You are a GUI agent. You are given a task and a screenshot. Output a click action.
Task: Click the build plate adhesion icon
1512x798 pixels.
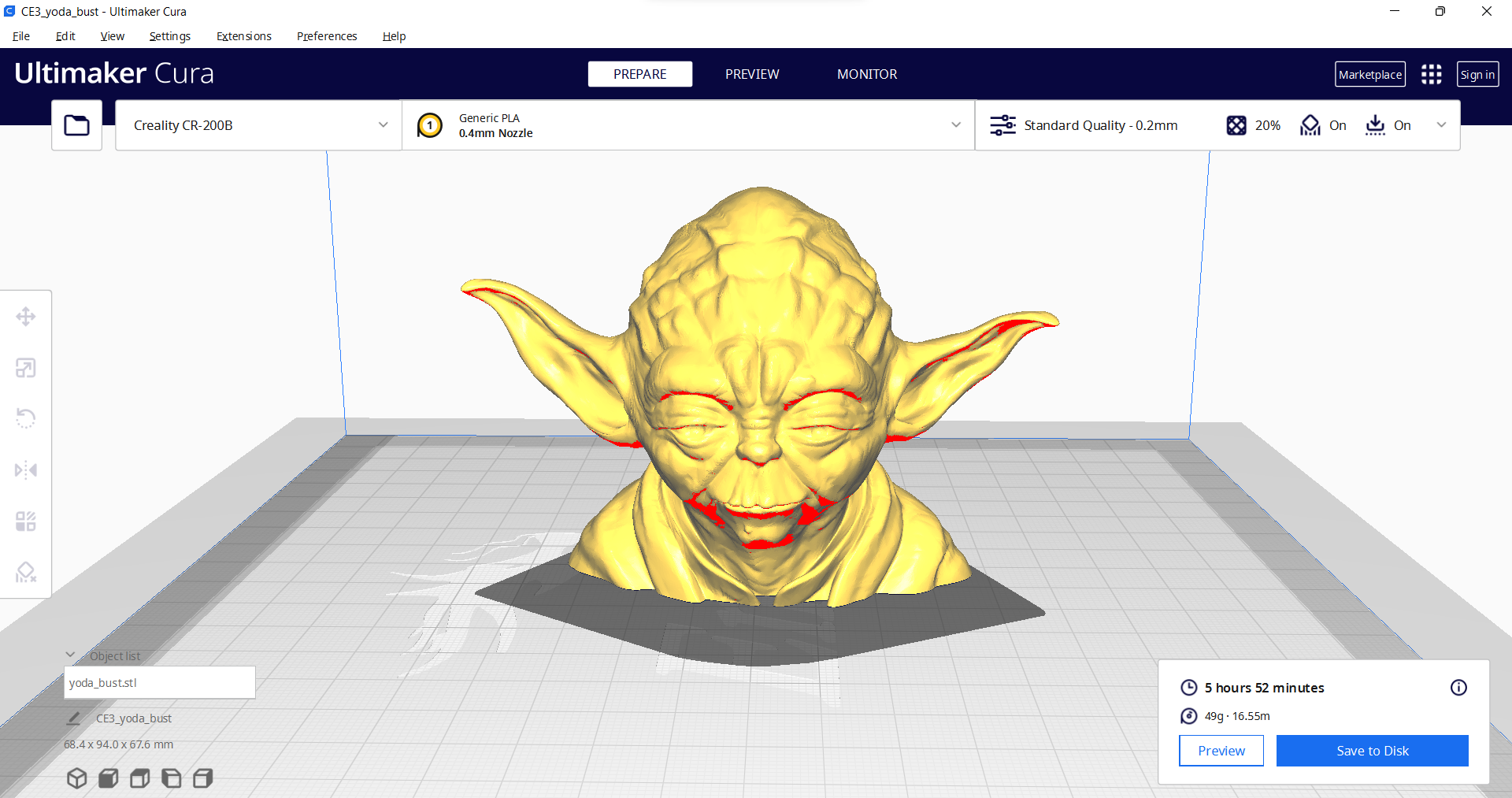[1375, 125]
